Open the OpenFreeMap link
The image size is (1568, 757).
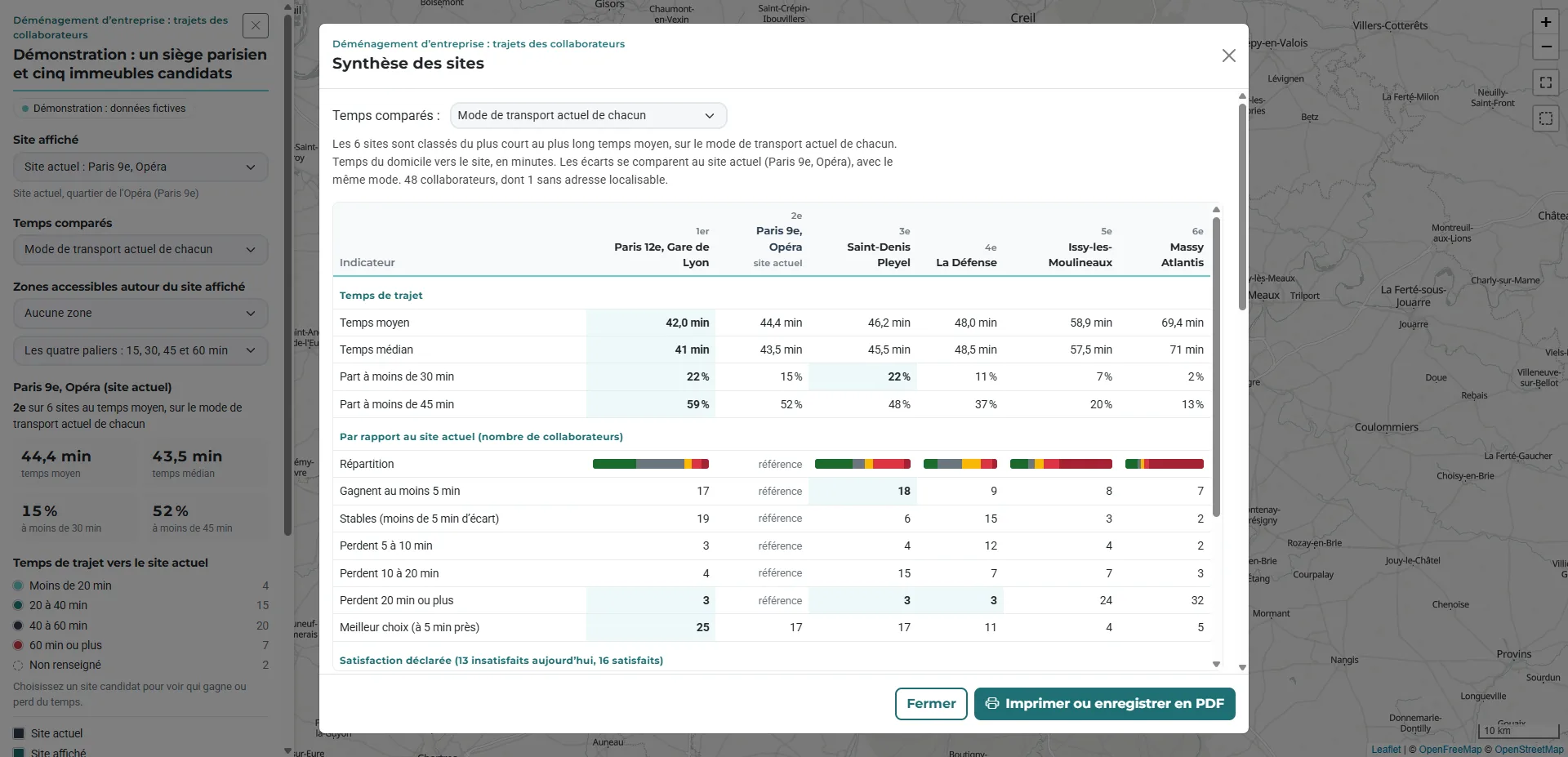click(1450, 750)
